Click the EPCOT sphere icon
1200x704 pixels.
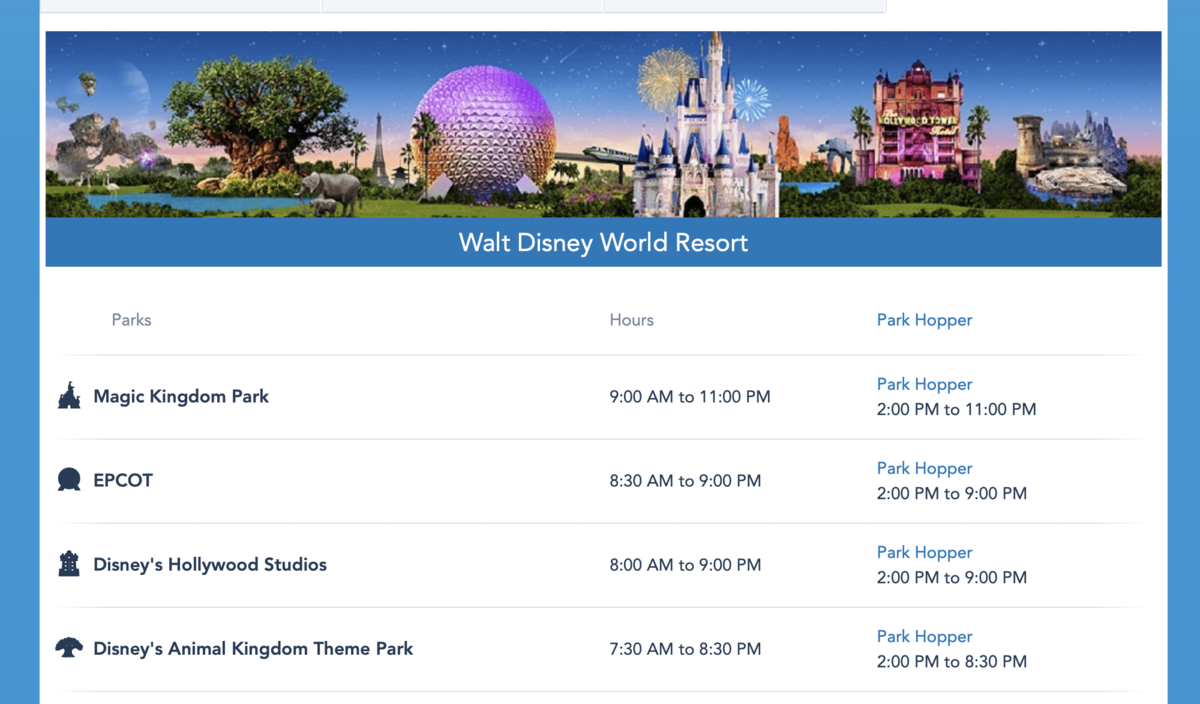tap(69, 480)
